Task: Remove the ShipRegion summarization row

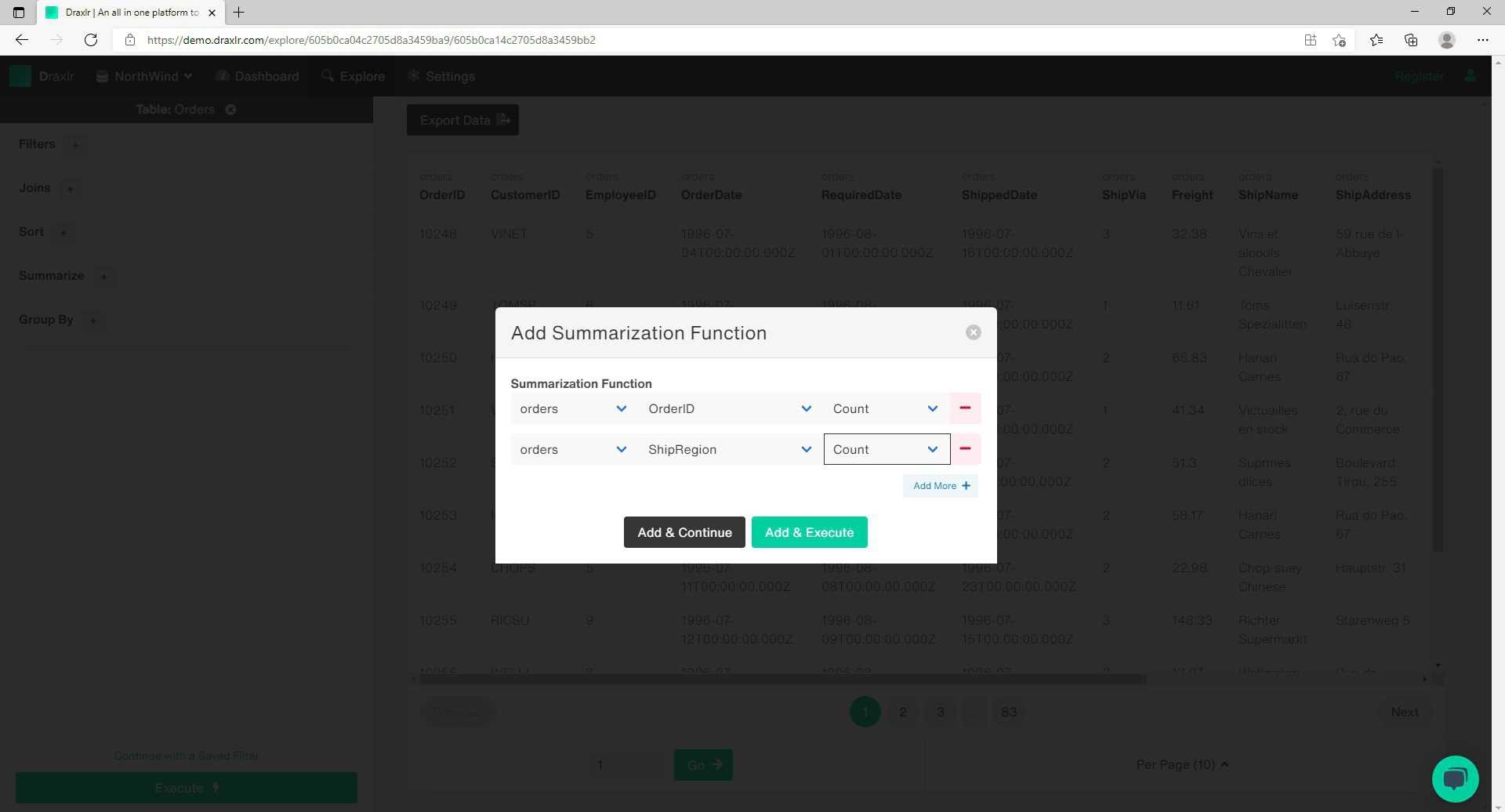Action: coord(965,449)
